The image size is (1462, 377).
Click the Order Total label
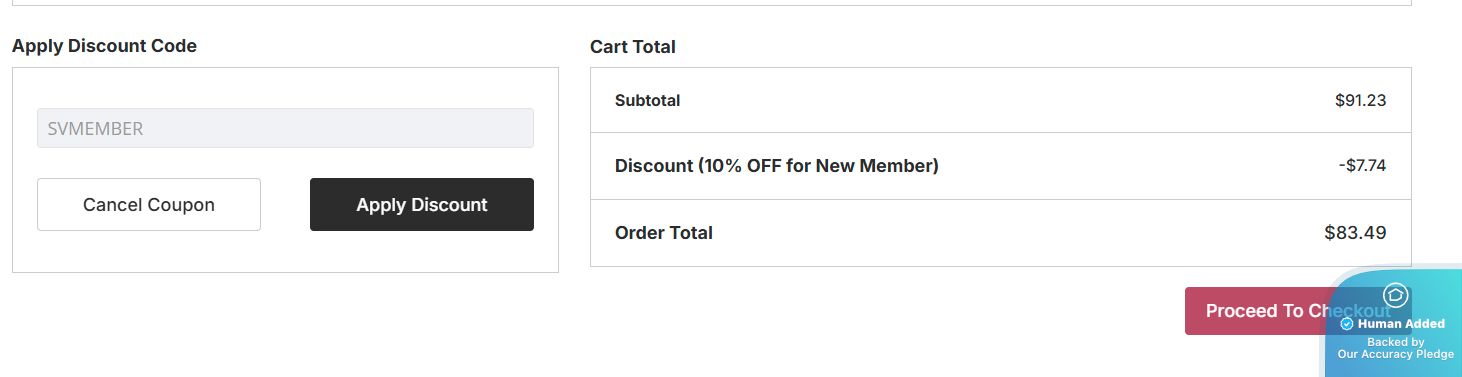pyautogui.click(x=664, y=233)
